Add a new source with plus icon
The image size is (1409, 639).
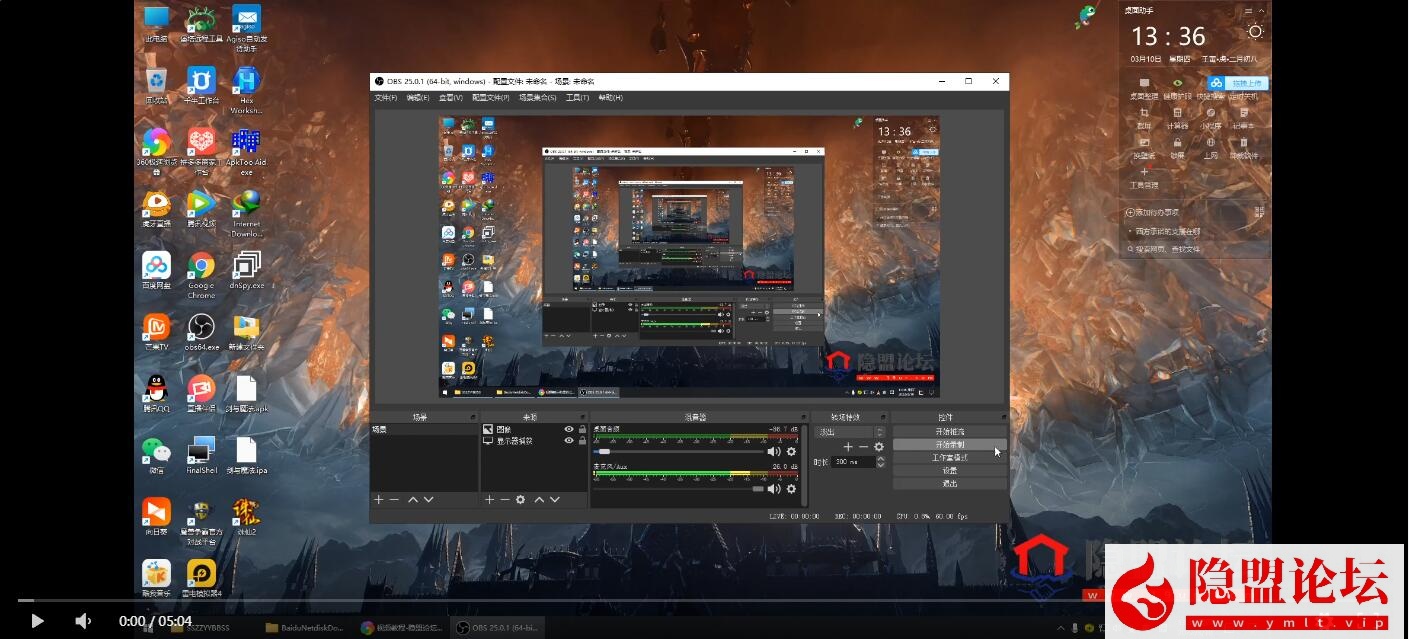(x=489, y=499)
